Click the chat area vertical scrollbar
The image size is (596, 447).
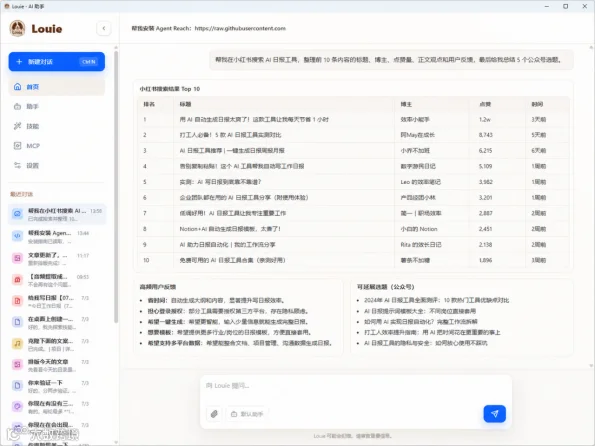pyautogui.click(x=591, y=207)
